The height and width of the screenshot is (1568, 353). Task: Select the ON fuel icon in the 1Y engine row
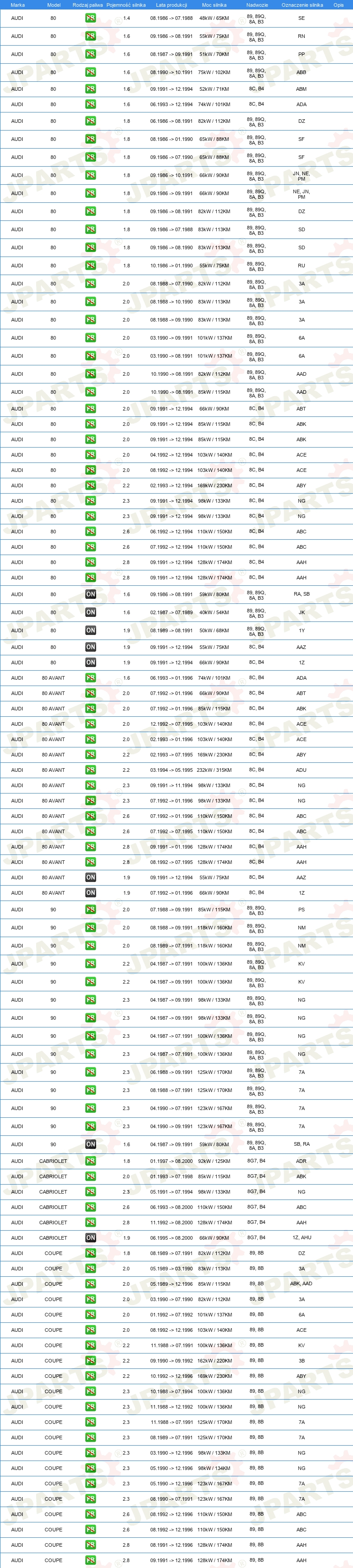coord(90,630)
